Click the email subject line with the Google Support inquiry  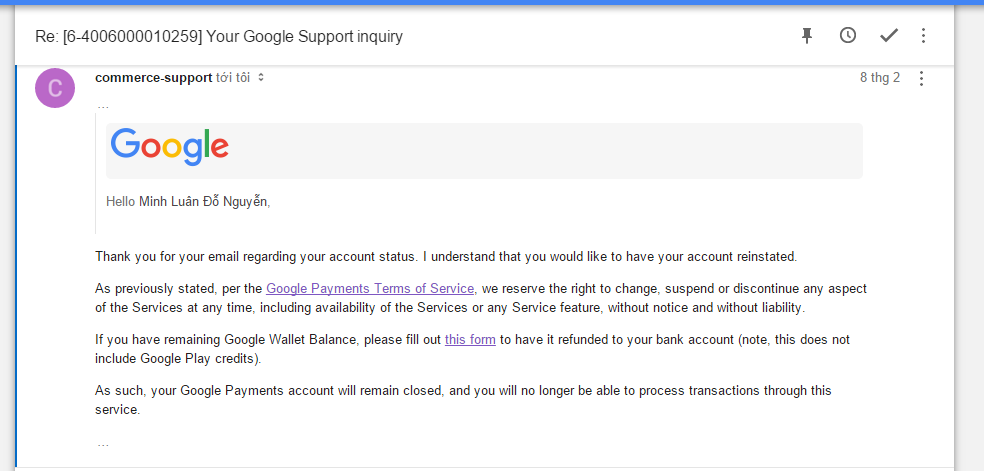click(x=219, y=36)
